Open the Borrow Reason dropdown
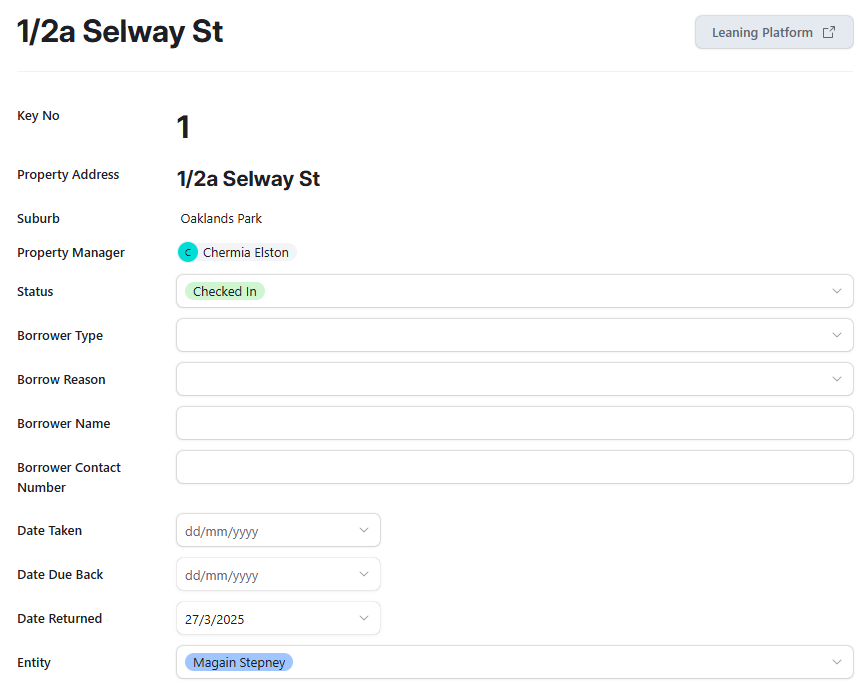The width and height of the screenshot is (864, 689). click(514, 379)
